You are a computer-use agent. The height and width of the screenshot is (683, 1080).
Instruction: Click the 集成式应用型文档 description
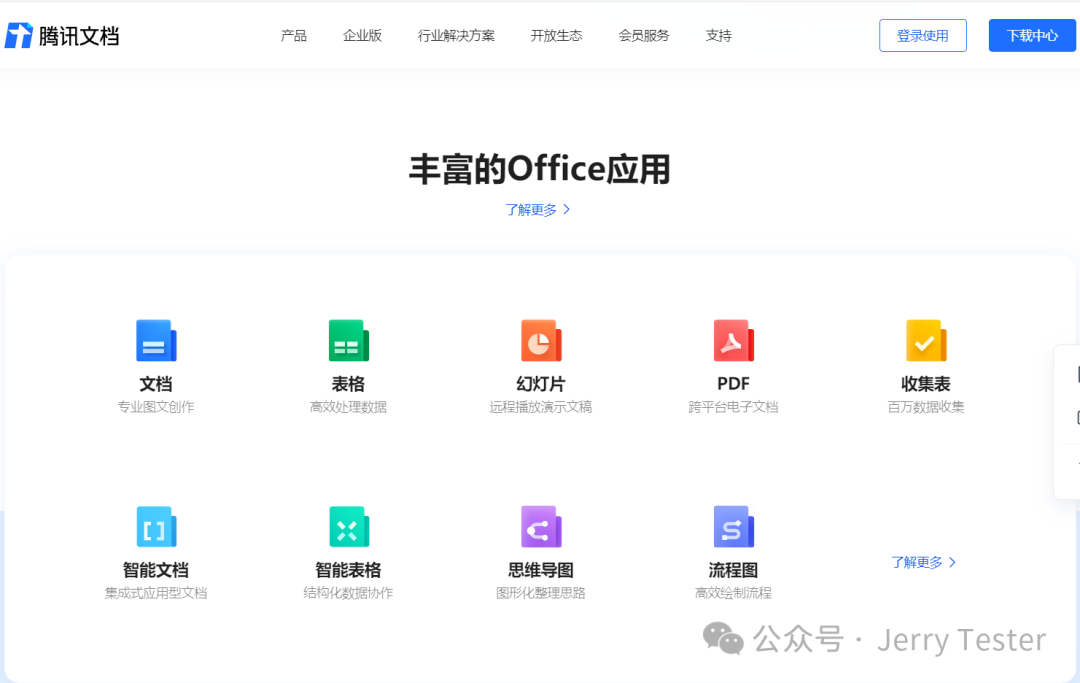click(156, 593)
